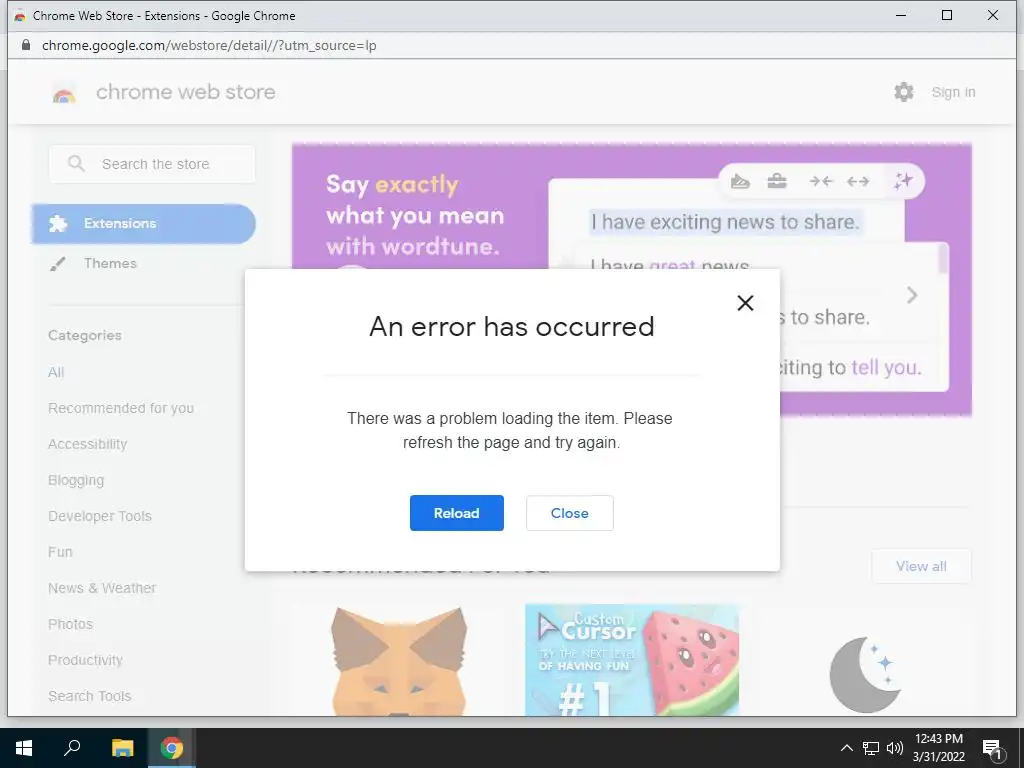1024x768 pixels.
Task: Click the Reload button in error dialog
Action: pyautogui.click(x=456, y=513)
